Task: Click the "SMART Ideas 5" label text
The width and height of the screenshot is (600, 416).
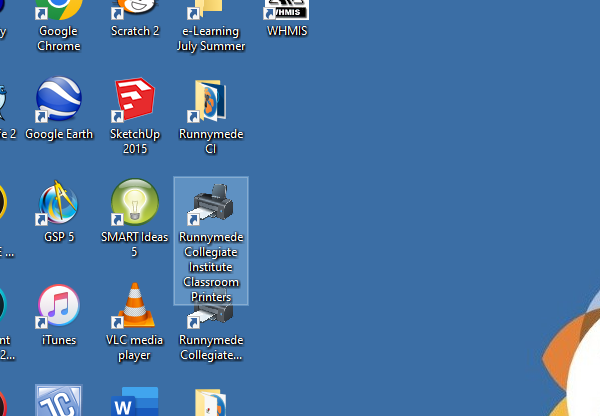Action: (134, 244)
